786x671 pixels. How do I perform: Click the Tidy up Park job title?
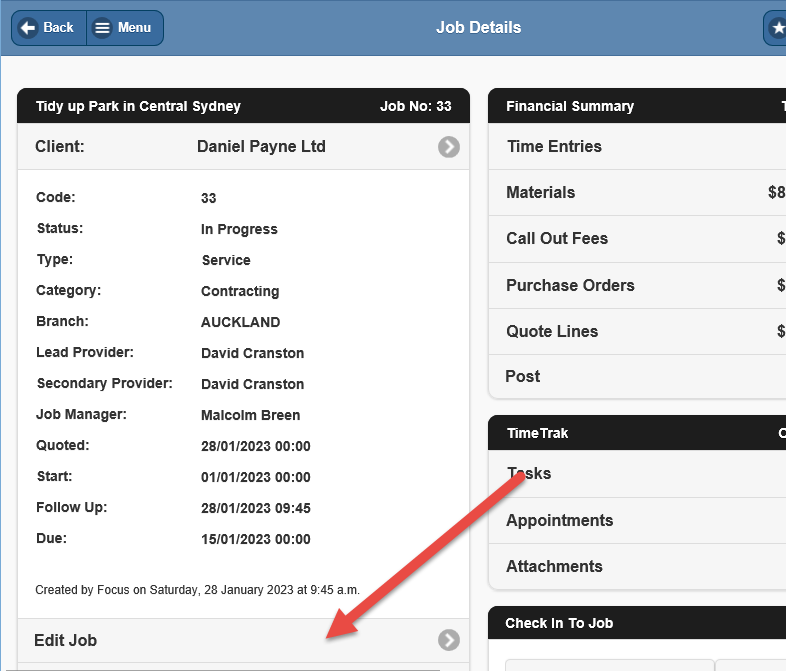click(x=138, y=106)
